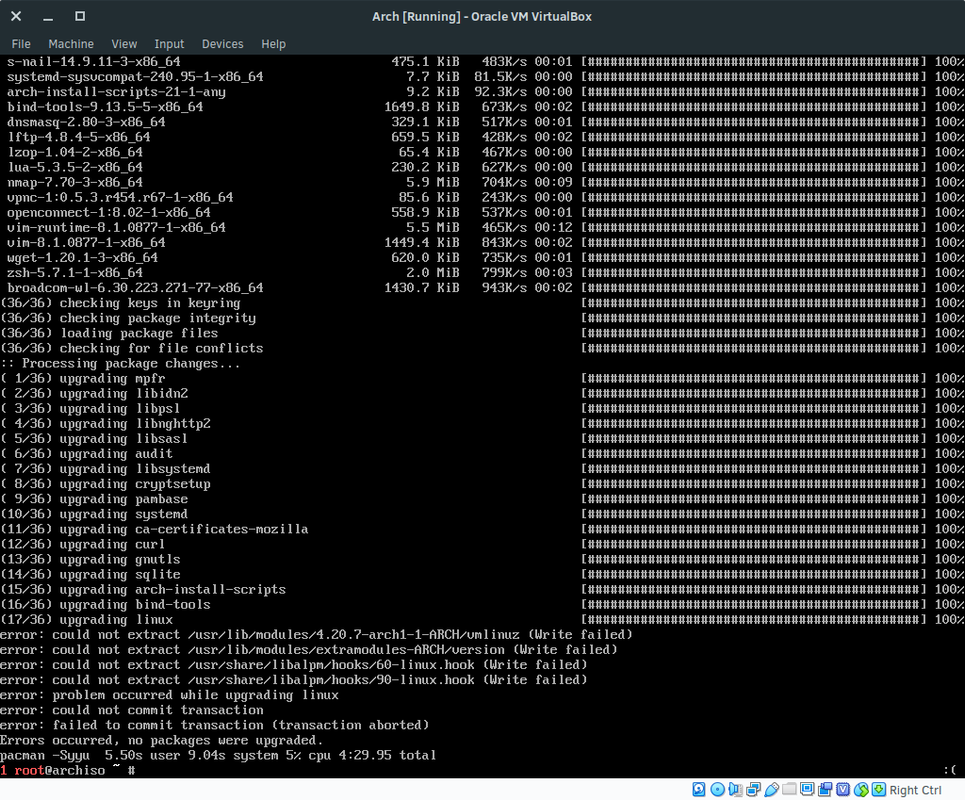The width and height of the screenshot is (965, 800).
Task: Open the USB devices status icon
Action: click(x=772, y=790)
